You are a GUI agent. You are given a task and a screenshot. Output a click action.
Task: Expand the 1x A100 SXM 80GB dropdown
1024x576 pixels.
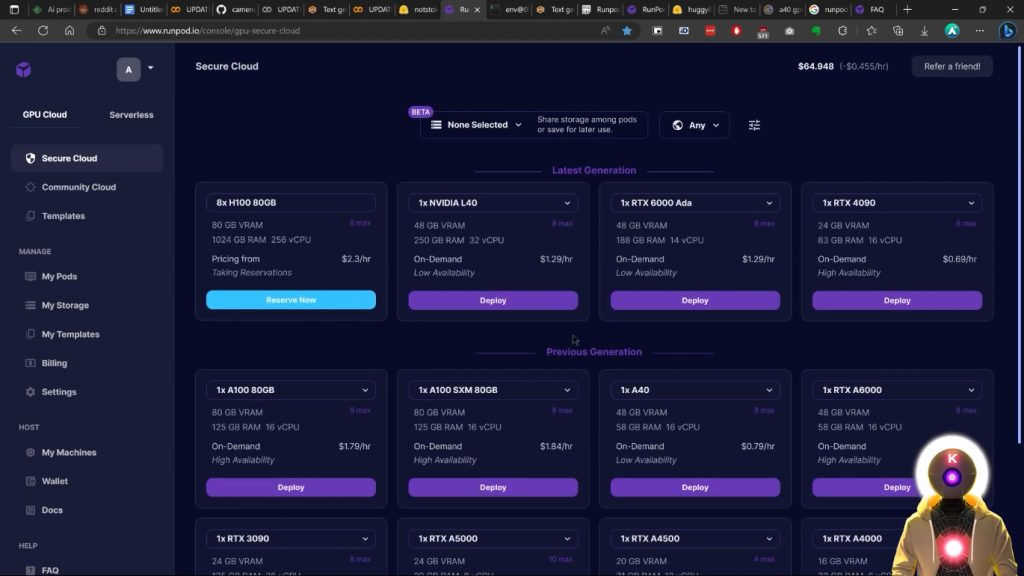click(493, 390)
